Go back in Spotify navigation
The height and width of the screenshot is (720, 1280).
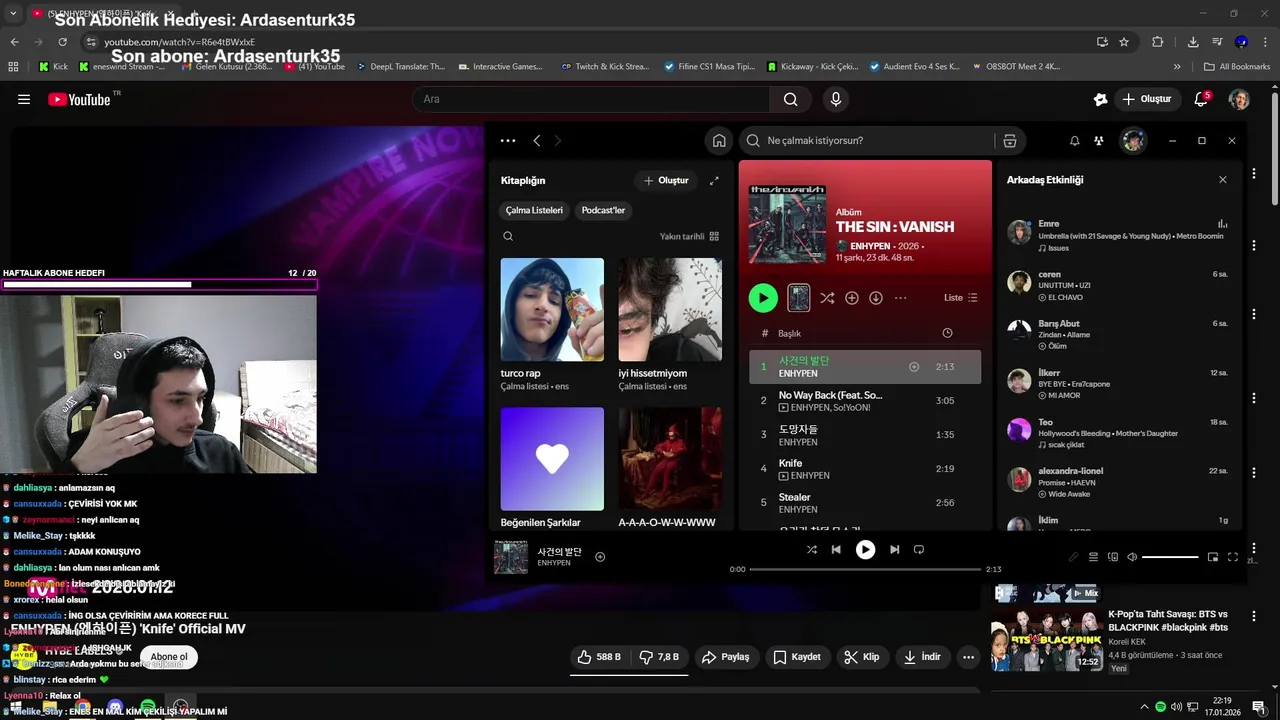(x=537, y=141)
